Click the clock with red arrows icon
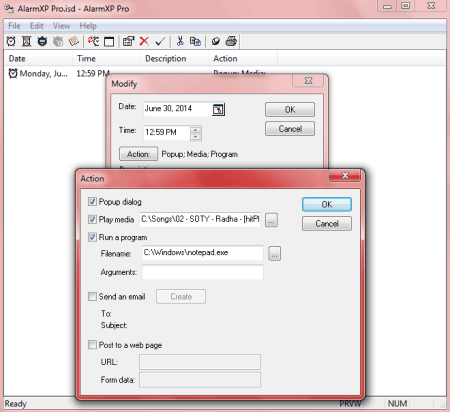The image size is (450, 412). 93,41
